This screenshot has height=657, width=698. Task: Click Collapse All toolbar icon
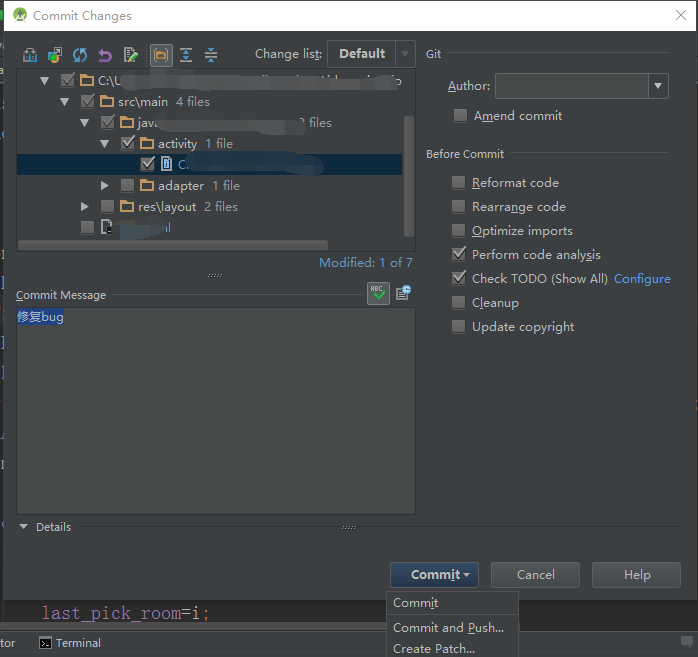[x=211, y=55]
